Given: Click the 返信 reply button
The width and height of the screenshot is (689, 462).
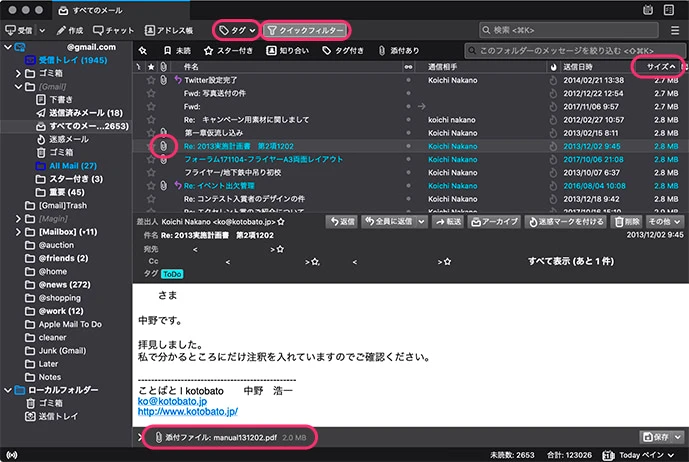Looking at the screenshot, I should point(341,221).
